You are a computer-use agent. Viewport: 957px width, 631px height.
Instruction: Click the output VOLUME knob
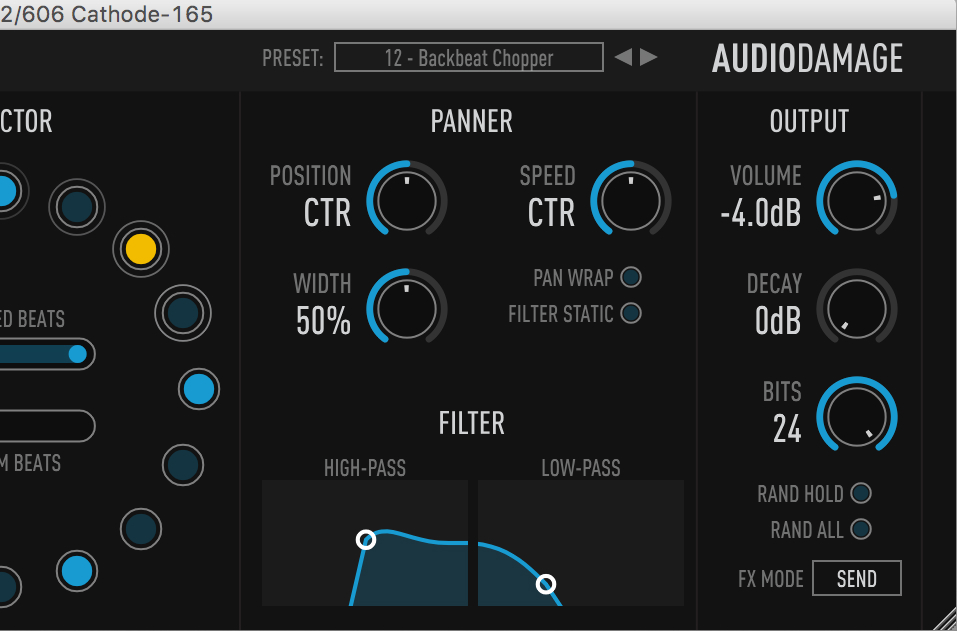click(x=857, y=199)
